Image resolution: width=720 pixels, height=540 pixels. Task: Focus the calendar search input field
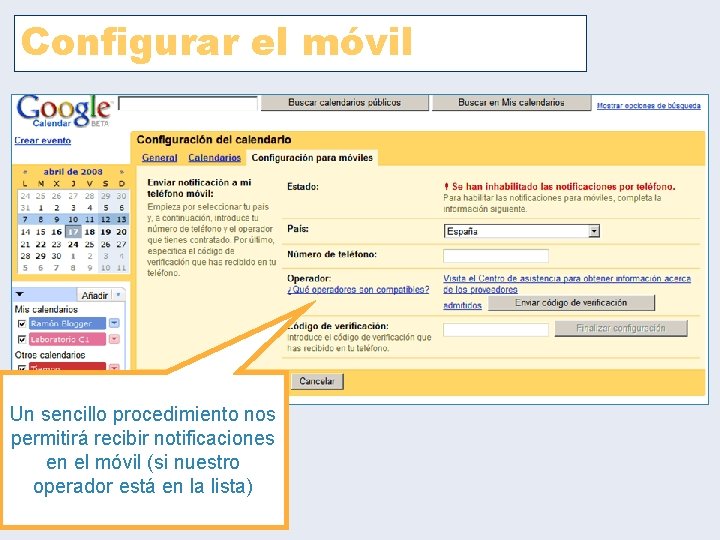pos(188,103)
